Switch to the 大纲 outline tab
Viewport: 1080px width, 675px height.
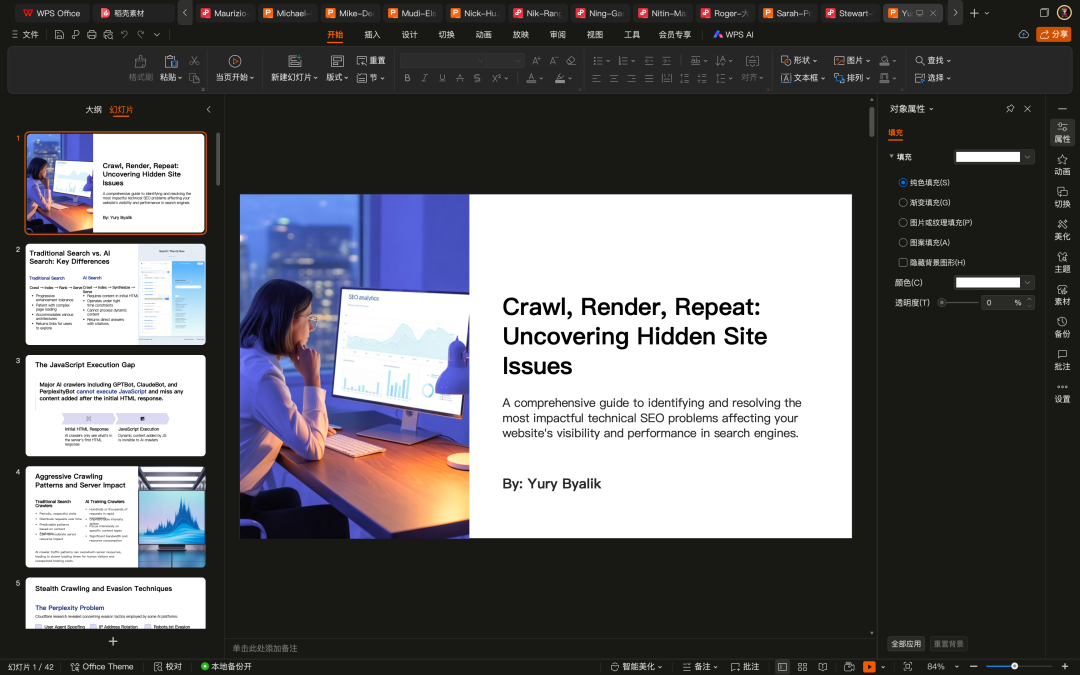pos(93,110)
